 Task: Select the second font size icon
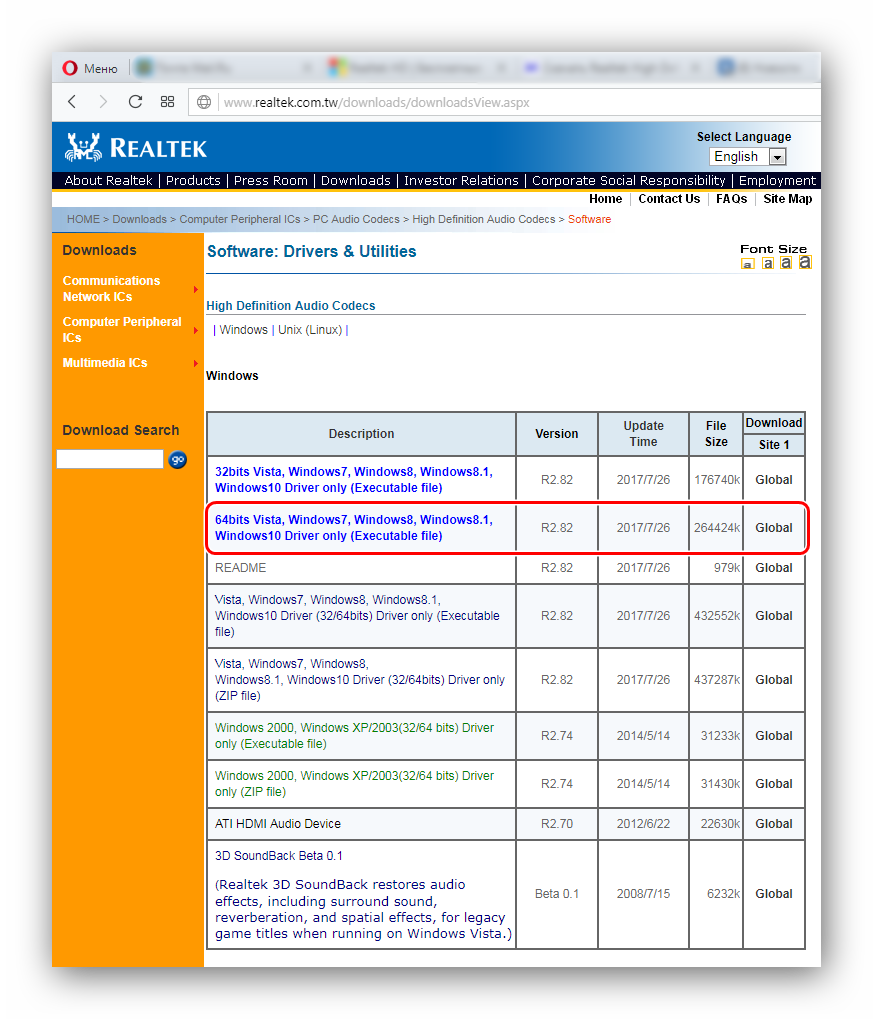pos(768,263)
